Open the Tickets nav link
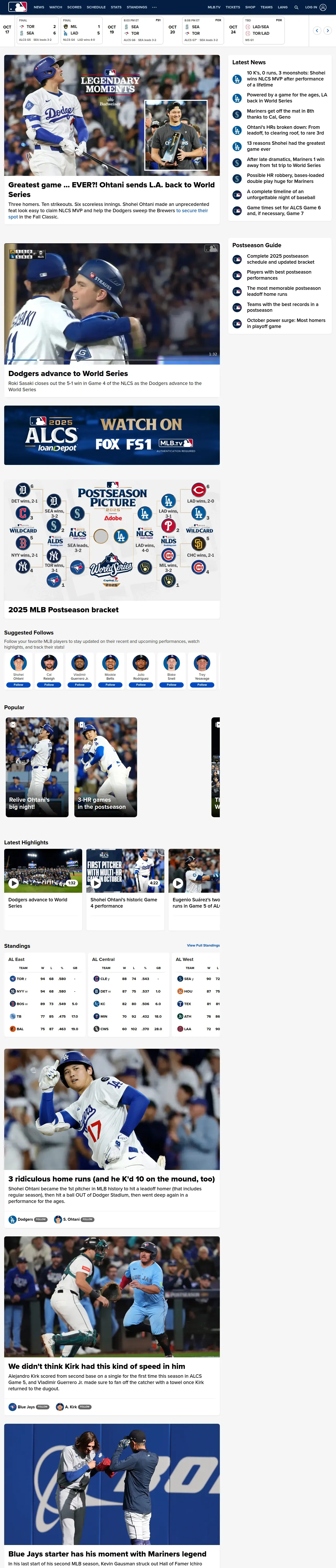Viewport: 336px width, 1568px height. click(x=233, y=7)
